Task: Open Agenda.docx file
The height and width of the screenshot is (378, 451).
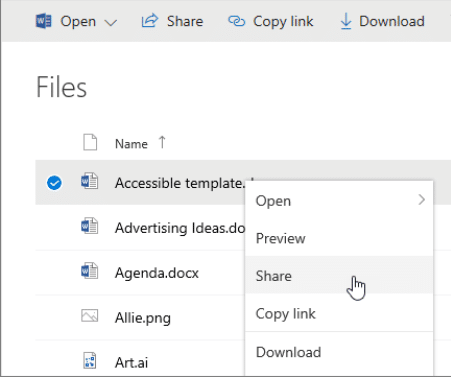Action: [157, 273]
